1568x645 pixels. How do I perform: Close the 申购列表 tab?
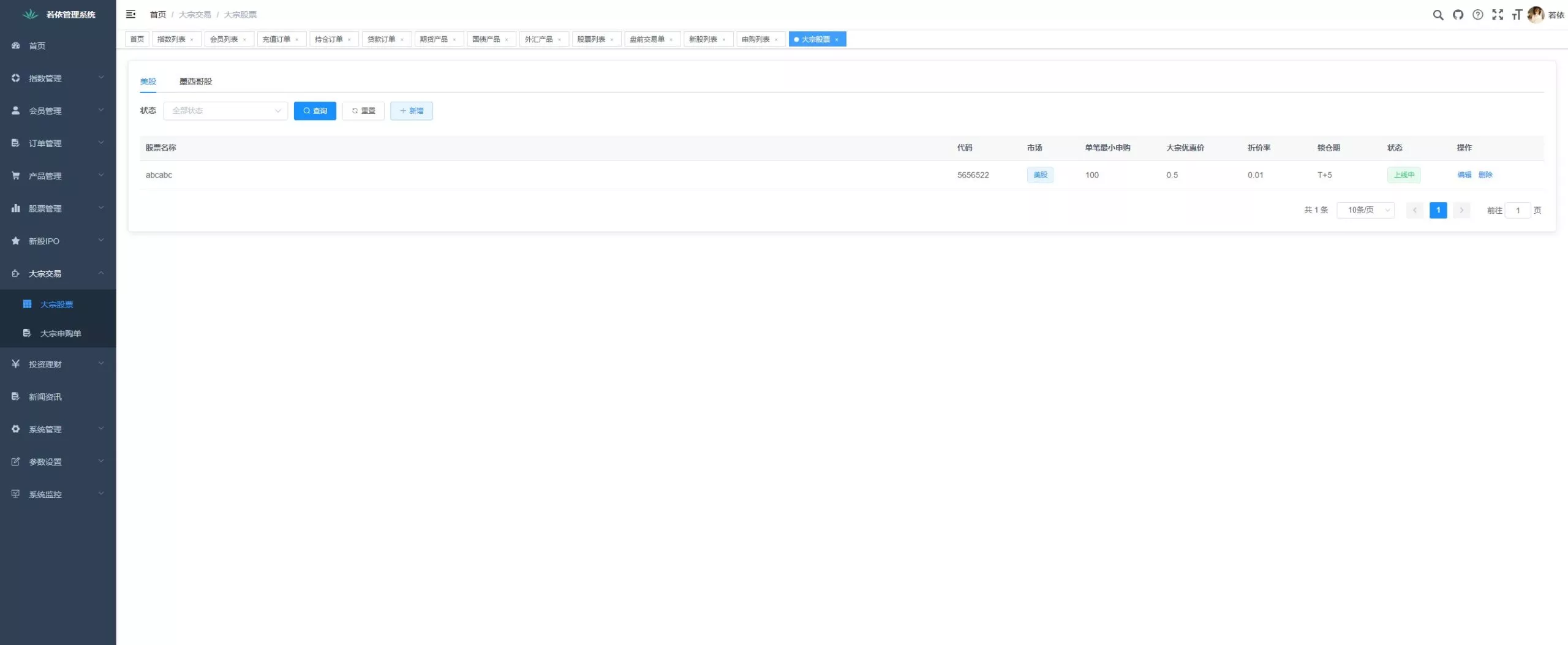pos(776,40)
